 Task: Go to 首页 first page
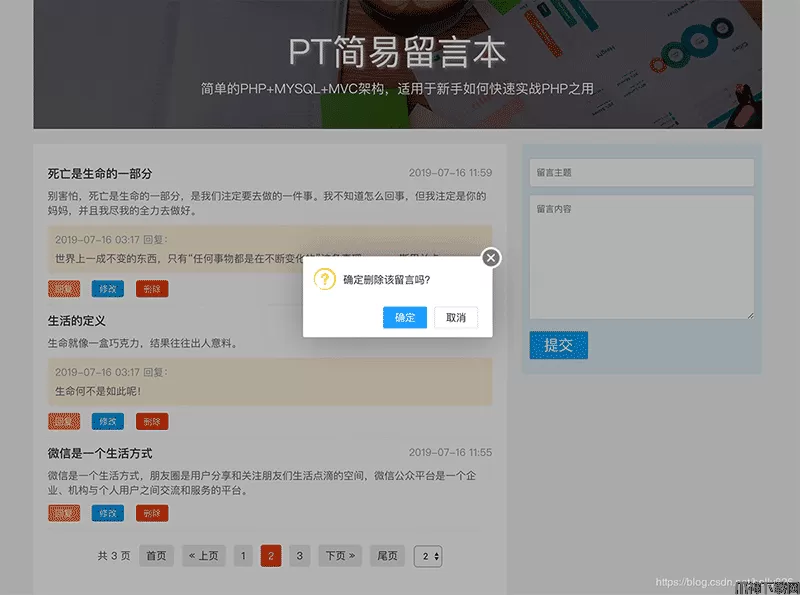click(x=156, y=556)
